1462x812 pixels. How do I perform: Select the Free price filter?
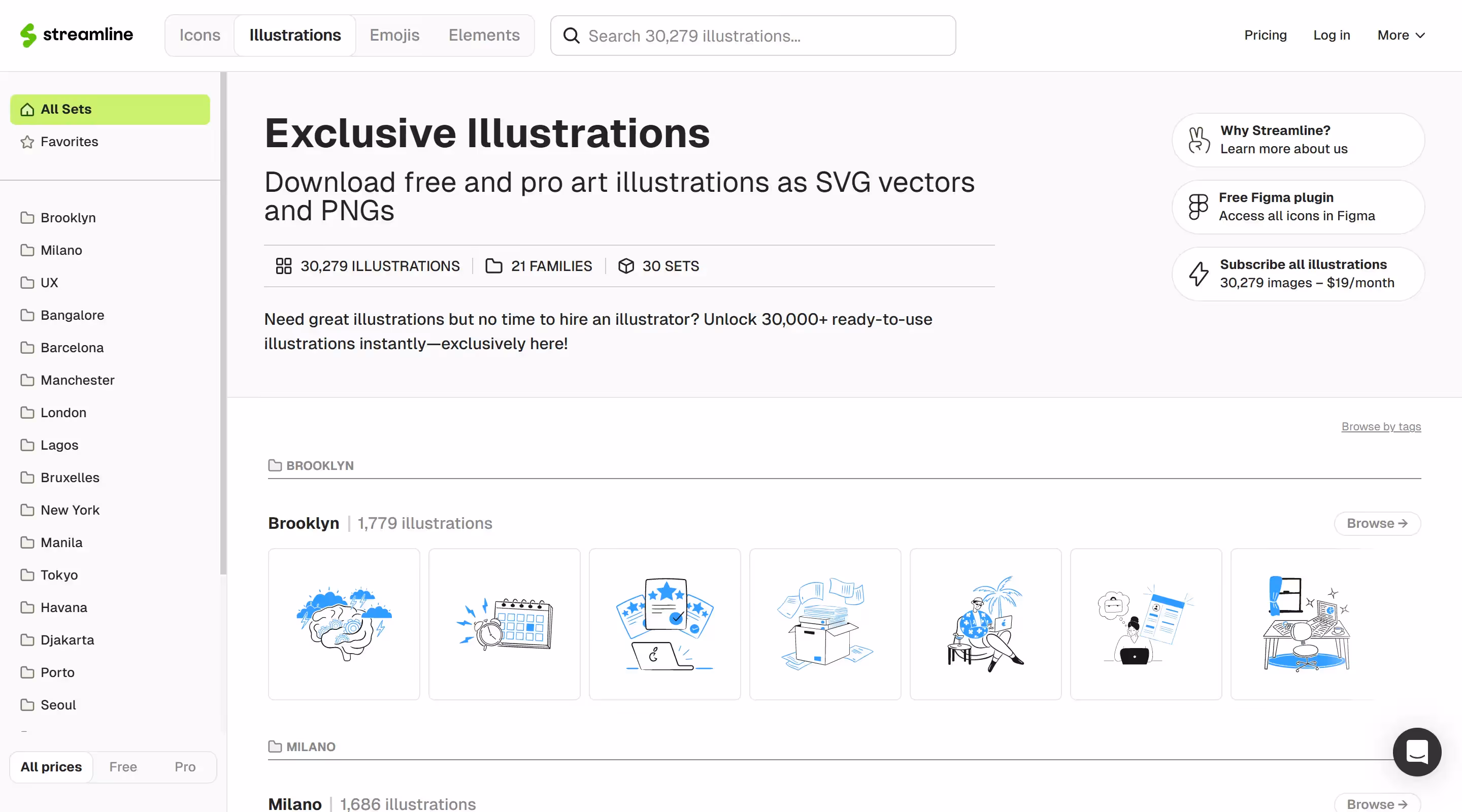(123, 767)
